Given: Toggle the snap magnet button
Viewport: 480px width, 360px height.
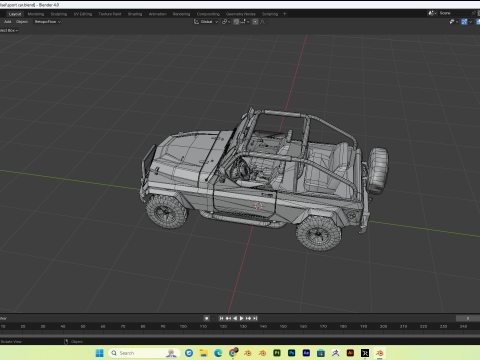Looking at the screenshot, I should 236,22.
